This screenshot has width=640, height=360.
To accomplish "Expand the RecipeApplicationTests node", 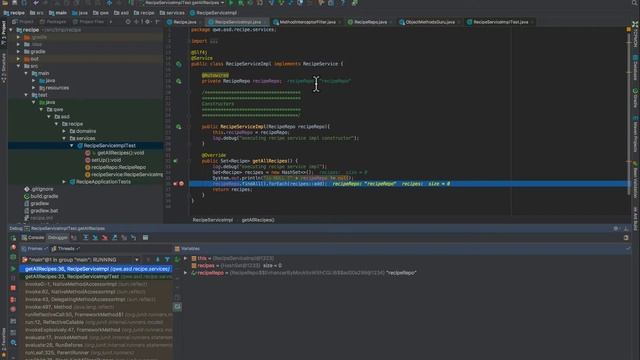I will [64, 182].
